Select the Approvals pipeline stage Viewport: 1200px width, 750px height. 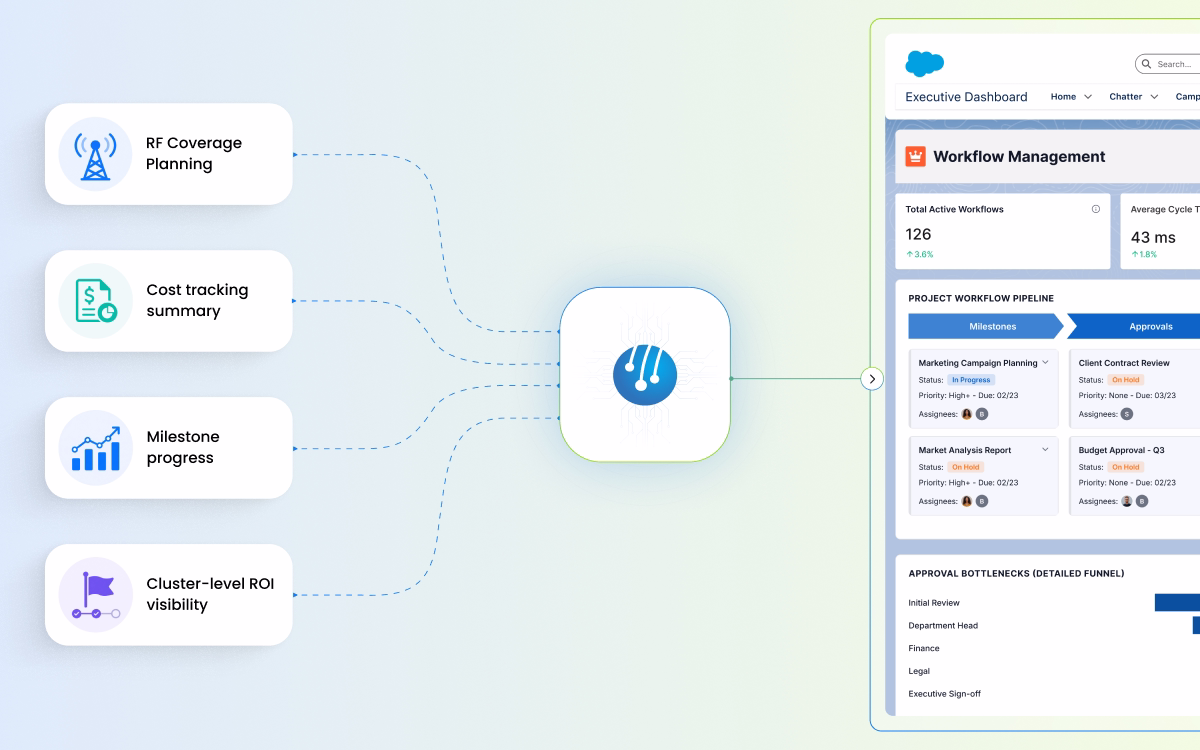point(1134,327)
